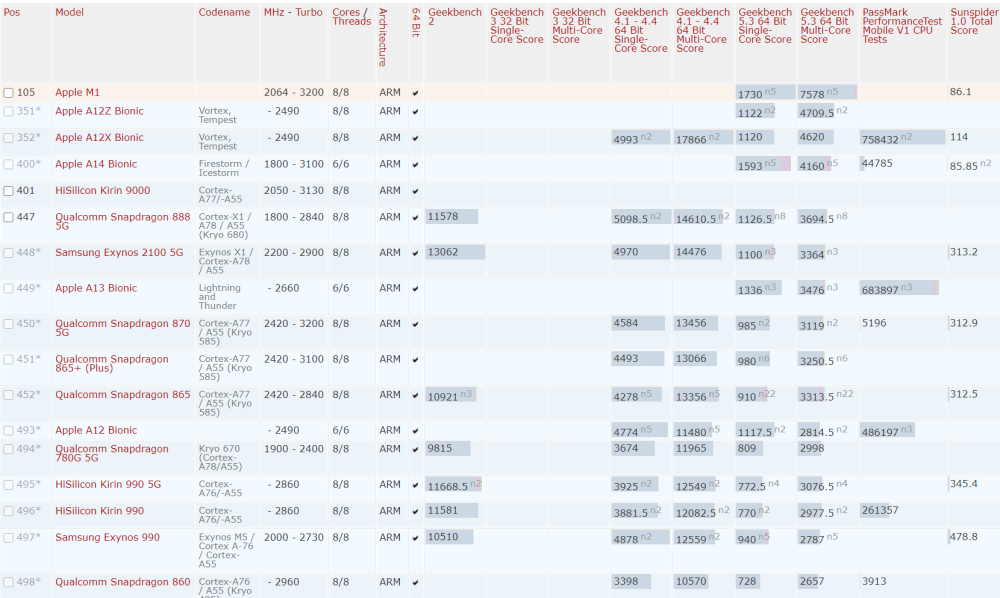
Task: Sort by Geekbench 4.1 - 4.4 Multi-Core header
Action: tap(703, 30)
